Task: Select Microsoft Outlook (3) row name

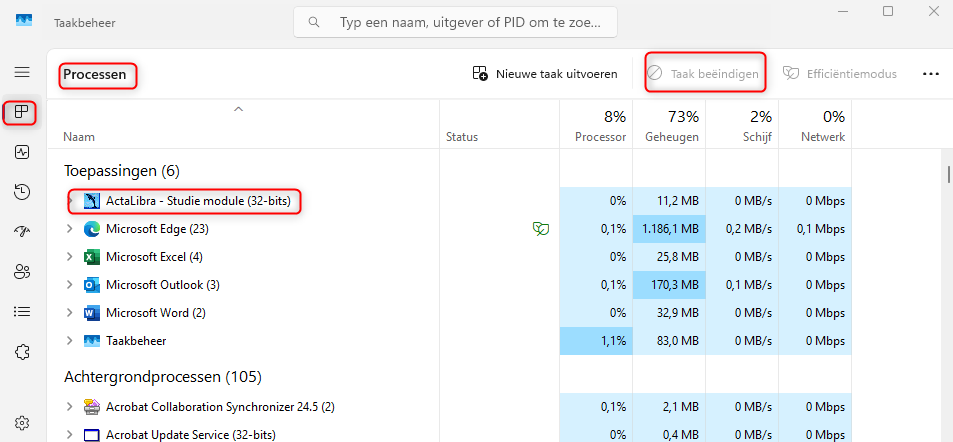Action: point(162,285)
